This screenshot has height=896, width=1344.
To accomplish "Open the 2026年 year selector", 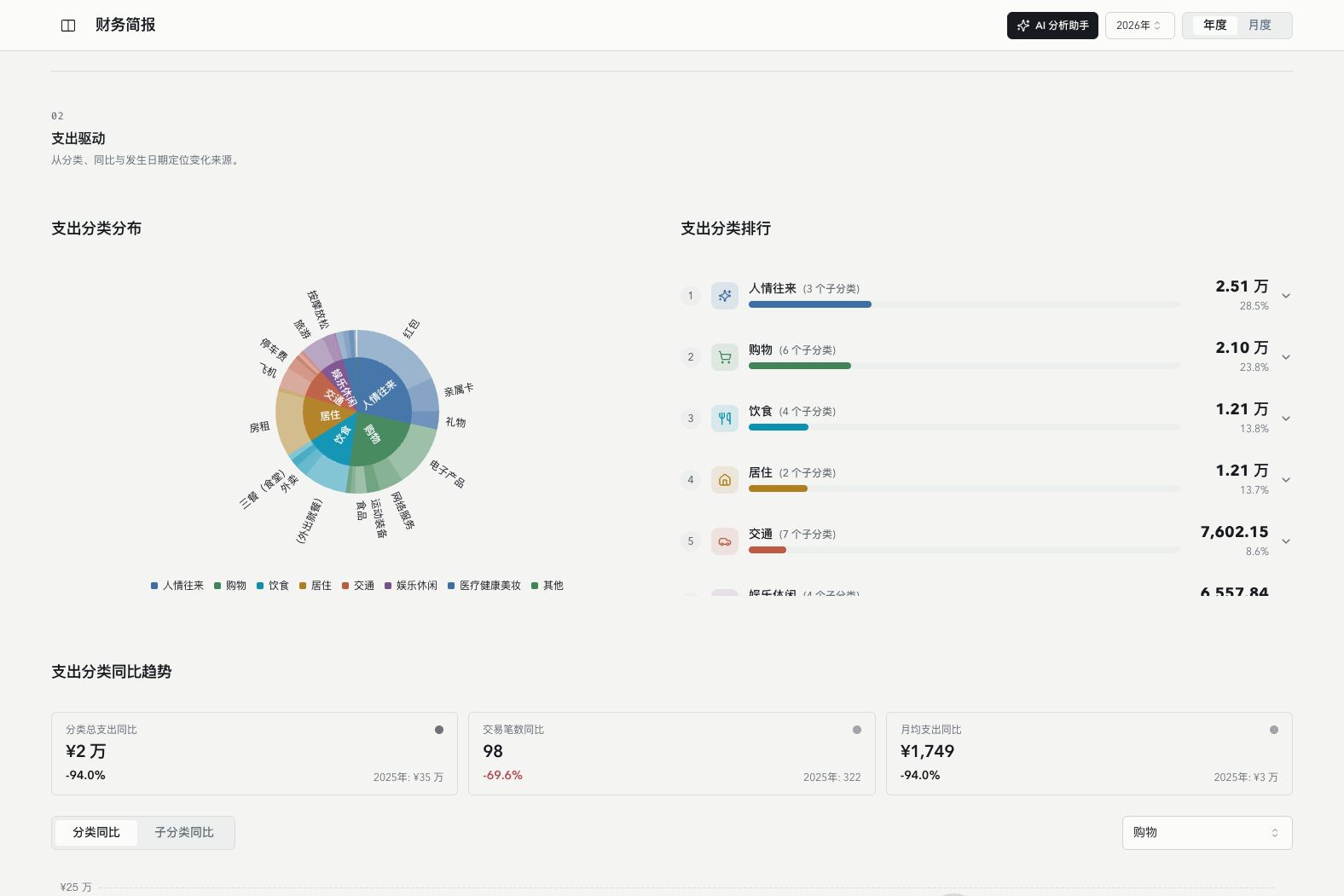I will click(1139, 26).
